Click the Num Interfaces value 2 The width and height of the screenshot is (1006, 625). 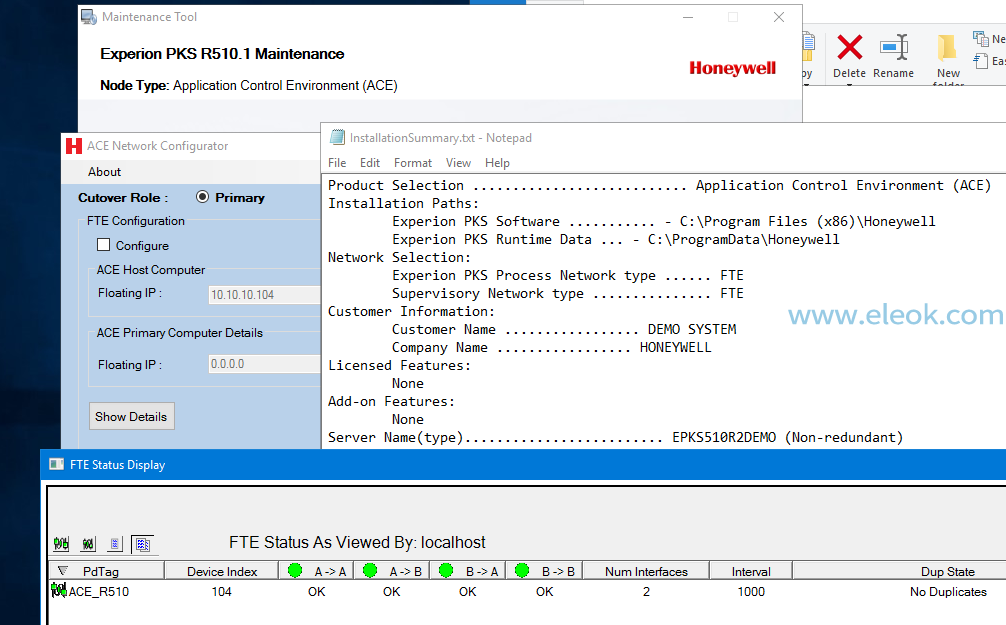tap(646, 592)
